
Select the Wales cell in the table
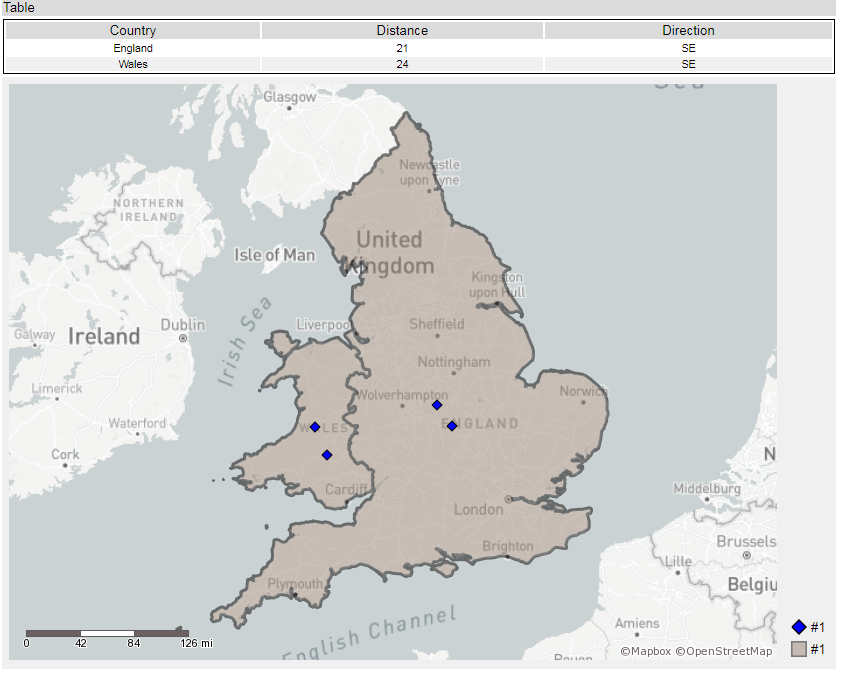point(133,64)
